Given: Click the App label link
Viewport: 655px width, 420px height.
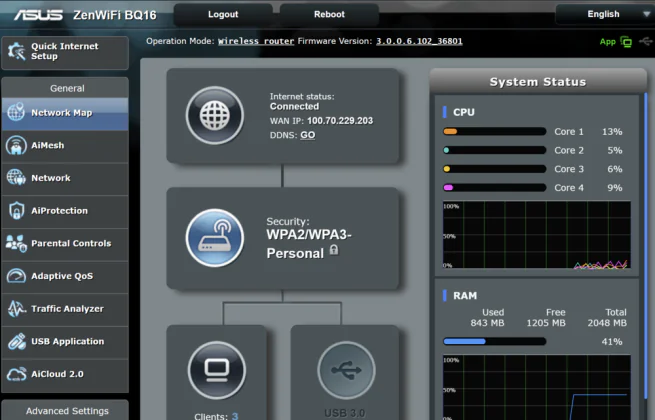Looking at the screenshot, I should 607,42.
